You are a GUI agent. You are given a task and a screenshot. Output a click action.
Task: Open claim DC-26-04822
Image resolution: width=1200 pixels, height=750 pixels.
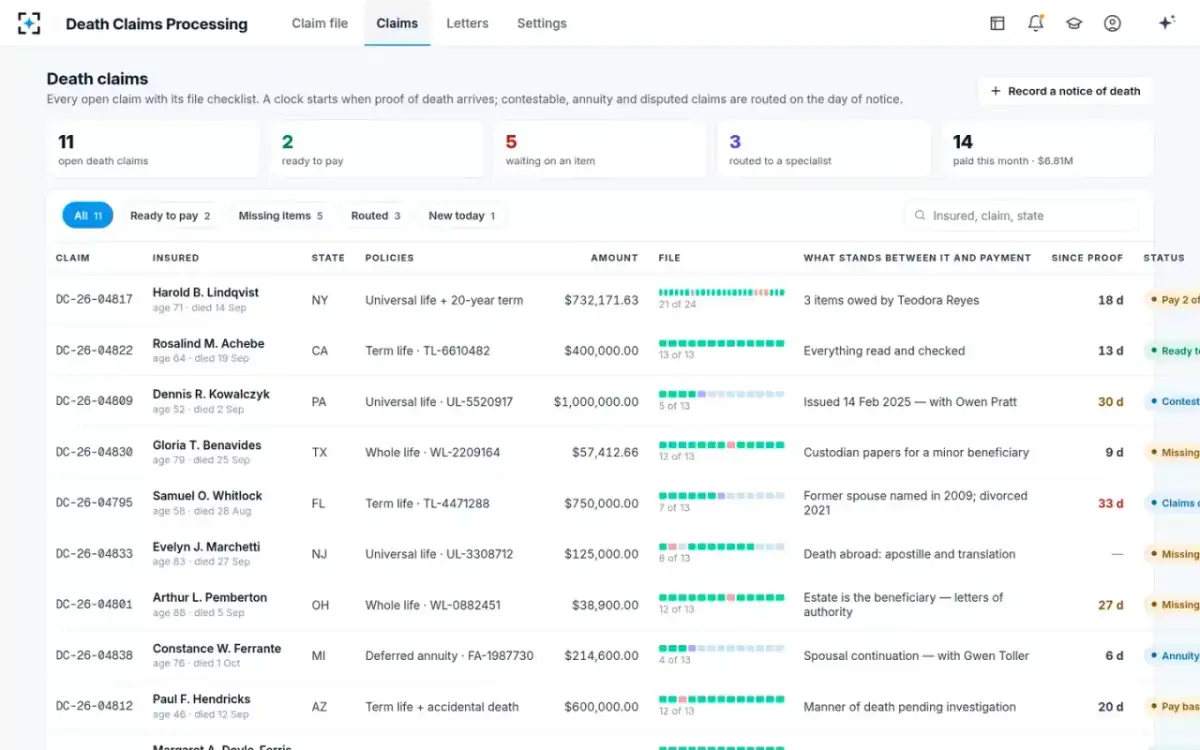click(94, 351)
